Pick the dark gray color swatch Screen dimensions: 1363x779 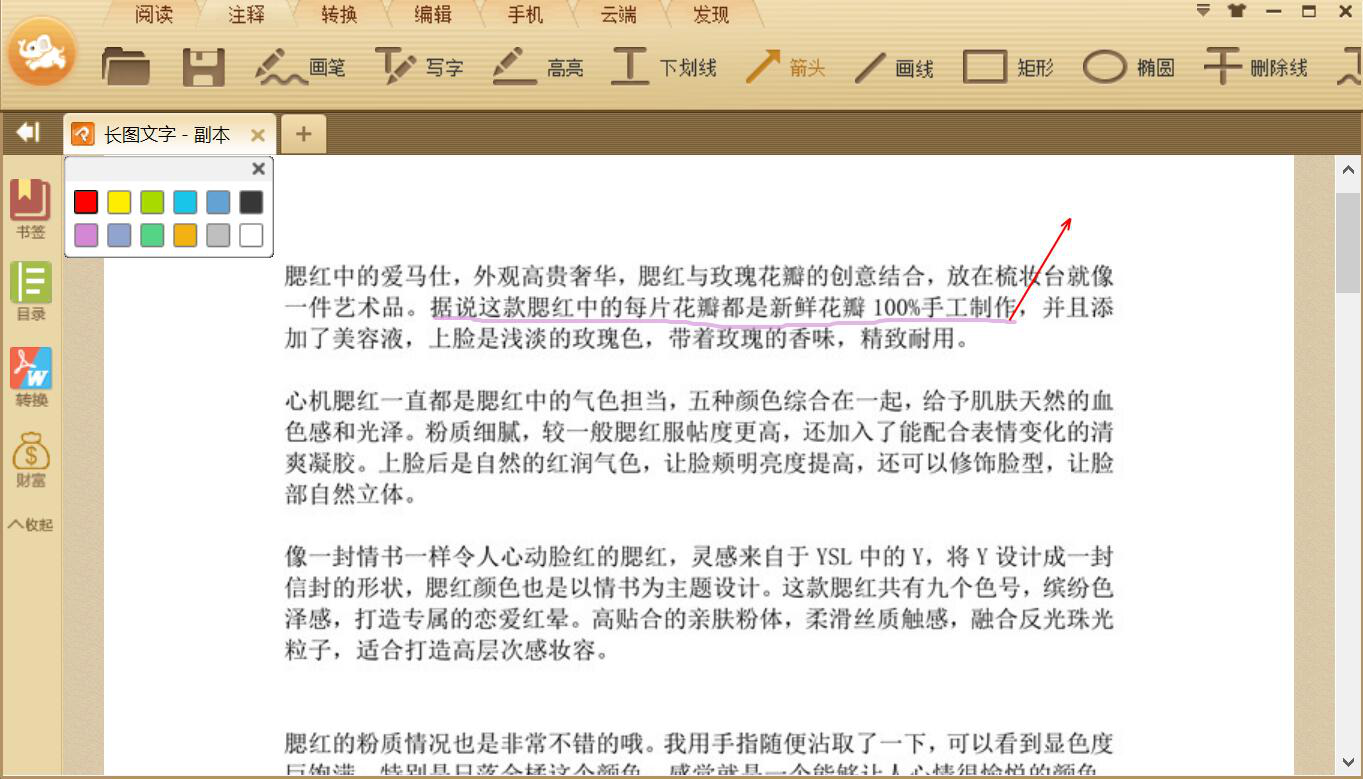click(251, 202)
